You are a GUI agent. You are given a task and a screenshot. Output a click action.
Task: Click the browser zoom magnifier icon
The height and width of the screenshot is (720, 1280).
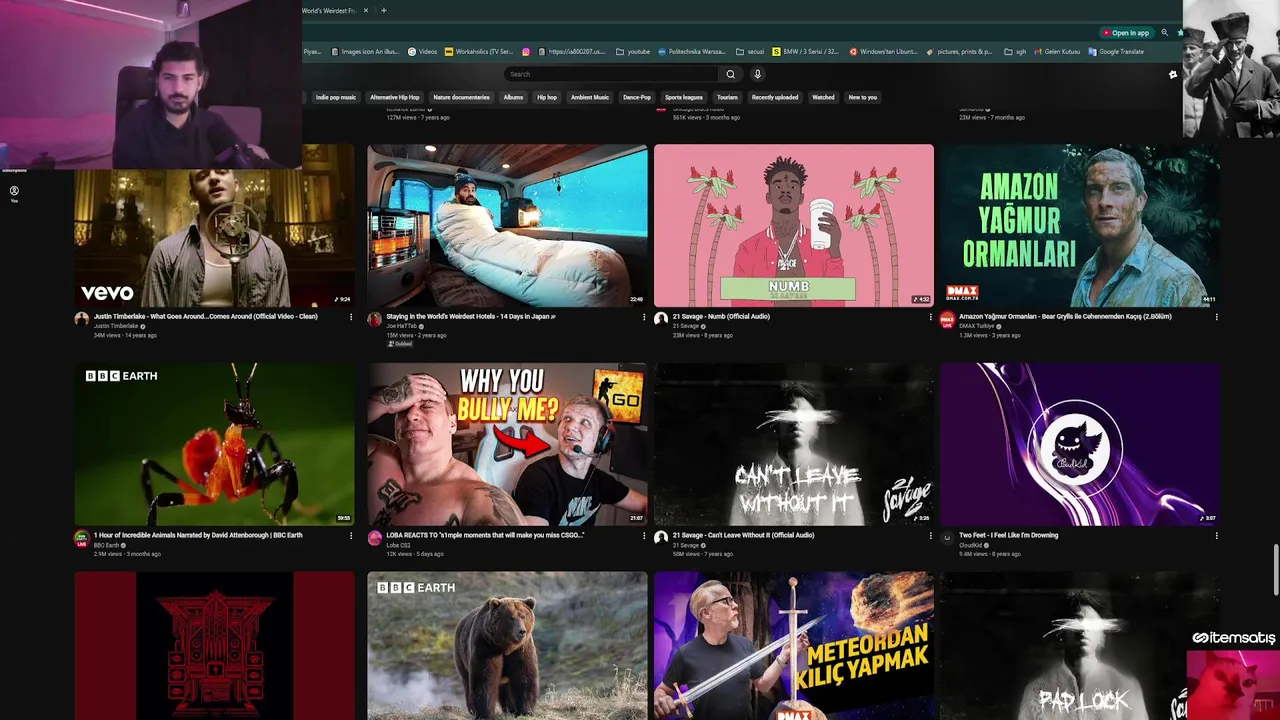pyautogui.click(x=1165, y=33)
